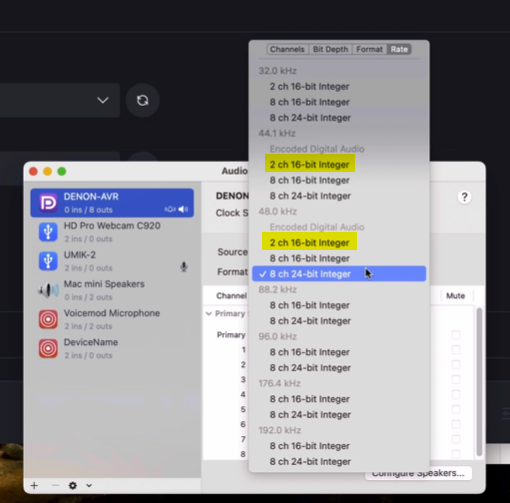Image resolution: width=510 pixels, height=503 pixels.
Task: Click the refresh icon in the background window
Action: (143, 100)
